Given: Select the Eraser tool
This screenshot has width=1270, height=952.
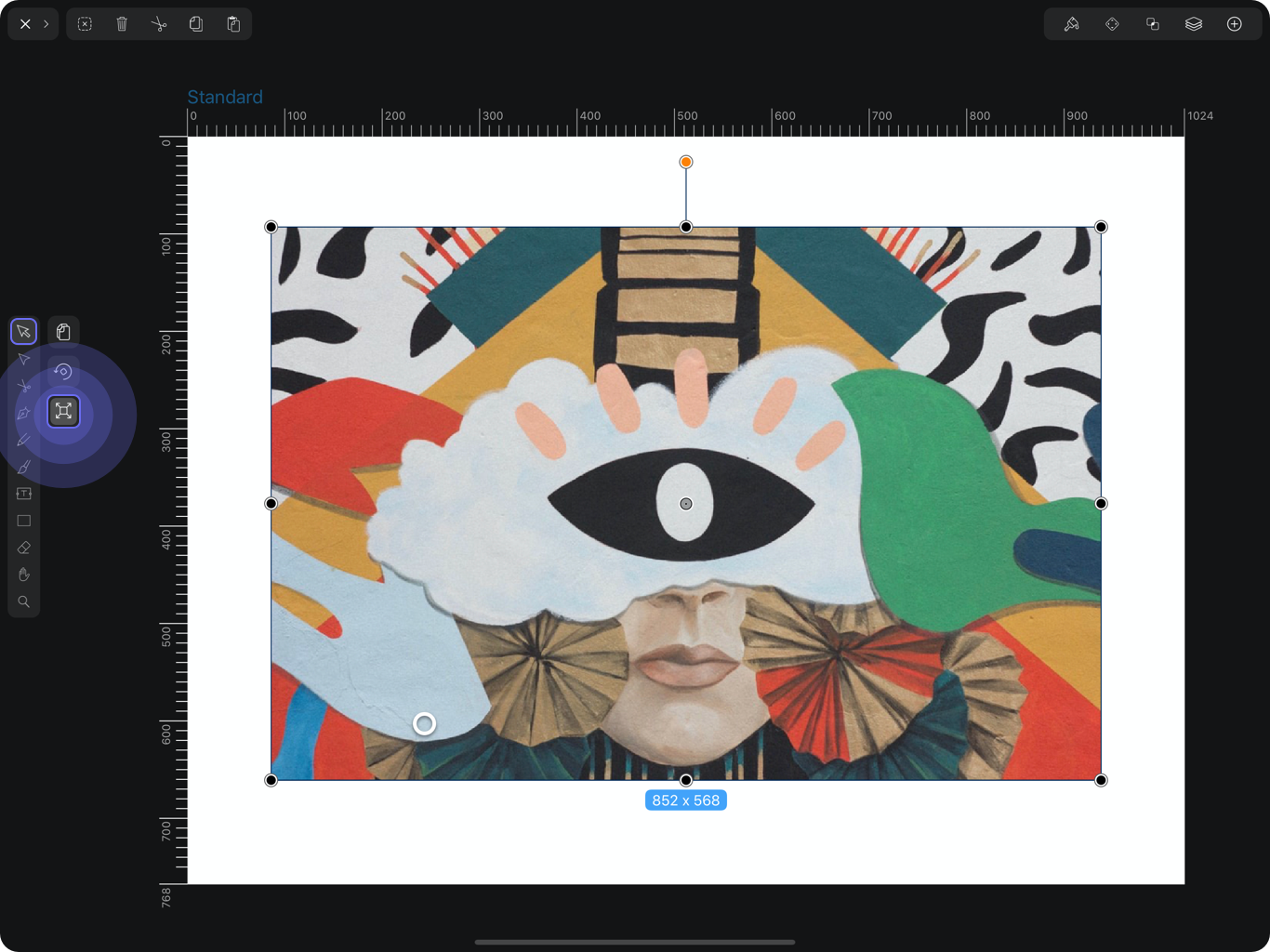Looking at the screenshot, I should coord(24,548).
